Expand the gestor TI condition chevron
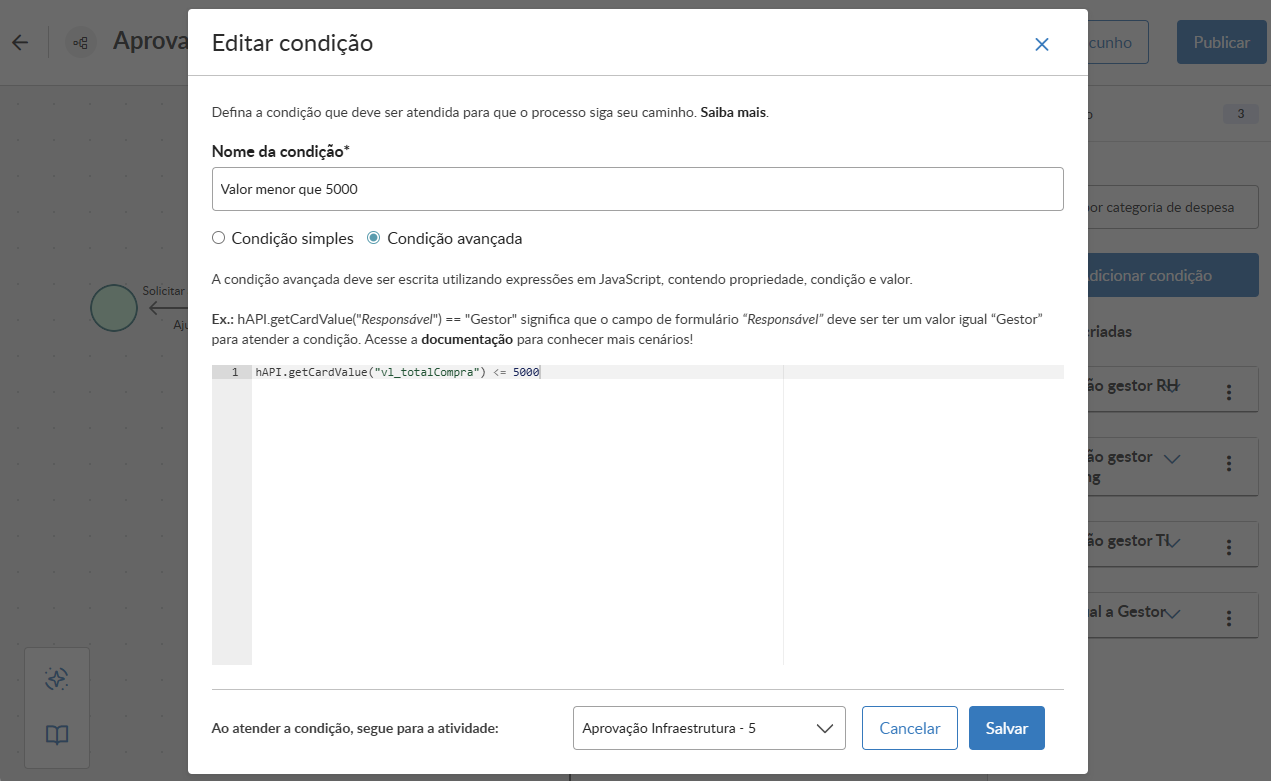This screenshot has height=781, width=1271. point(1174,542)
